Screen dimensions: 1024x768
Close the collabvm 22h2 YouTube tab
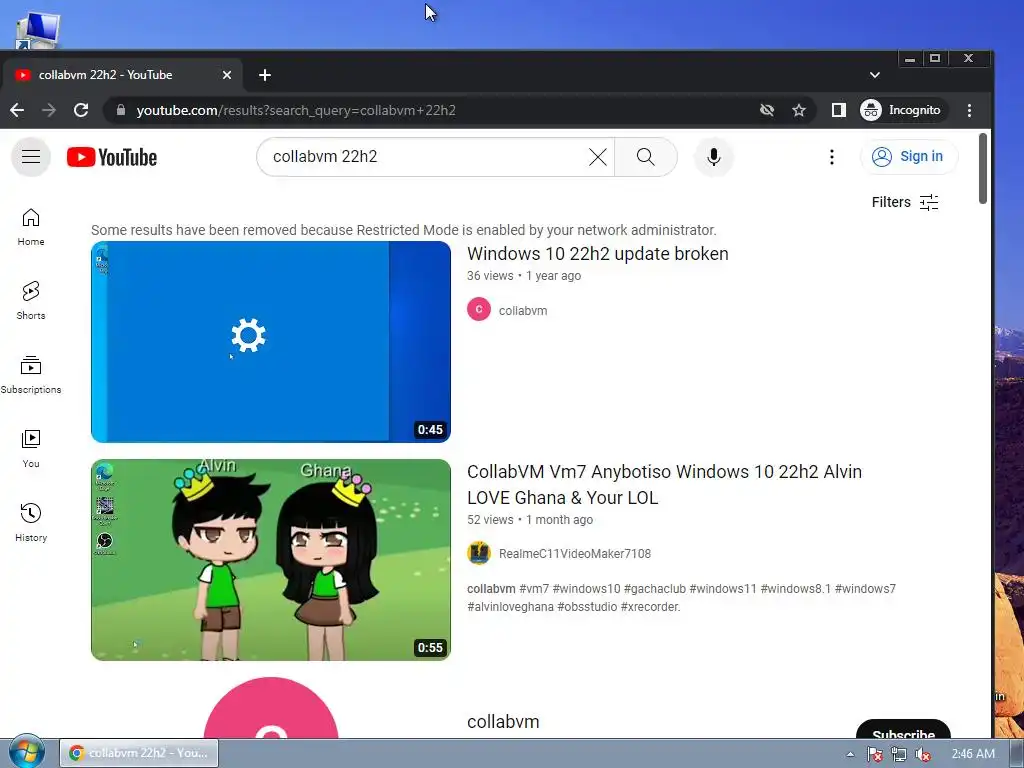(227, 75)
